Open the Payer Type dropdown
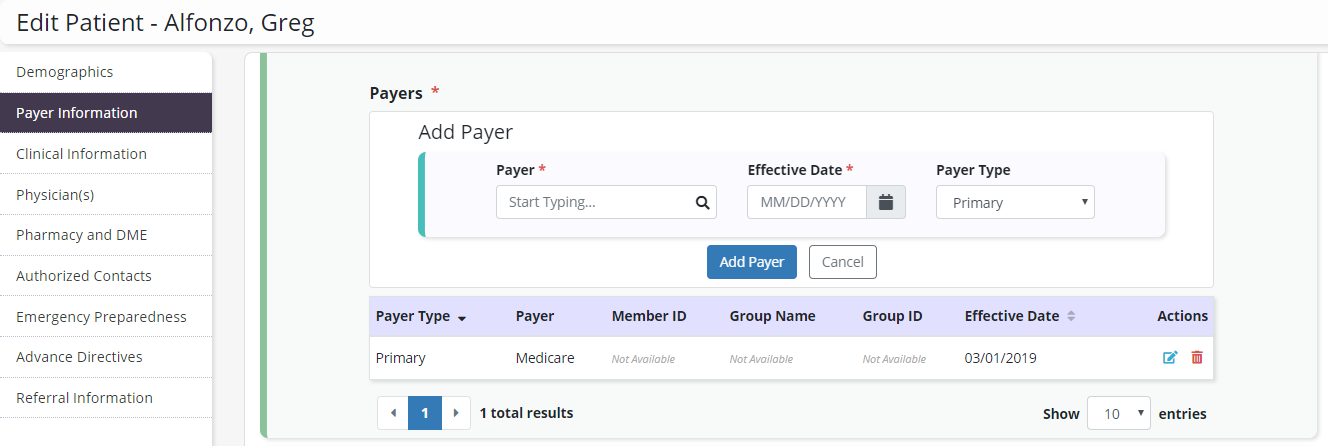The width and height of the screenshot is (1328, 446). point(1015,202)
